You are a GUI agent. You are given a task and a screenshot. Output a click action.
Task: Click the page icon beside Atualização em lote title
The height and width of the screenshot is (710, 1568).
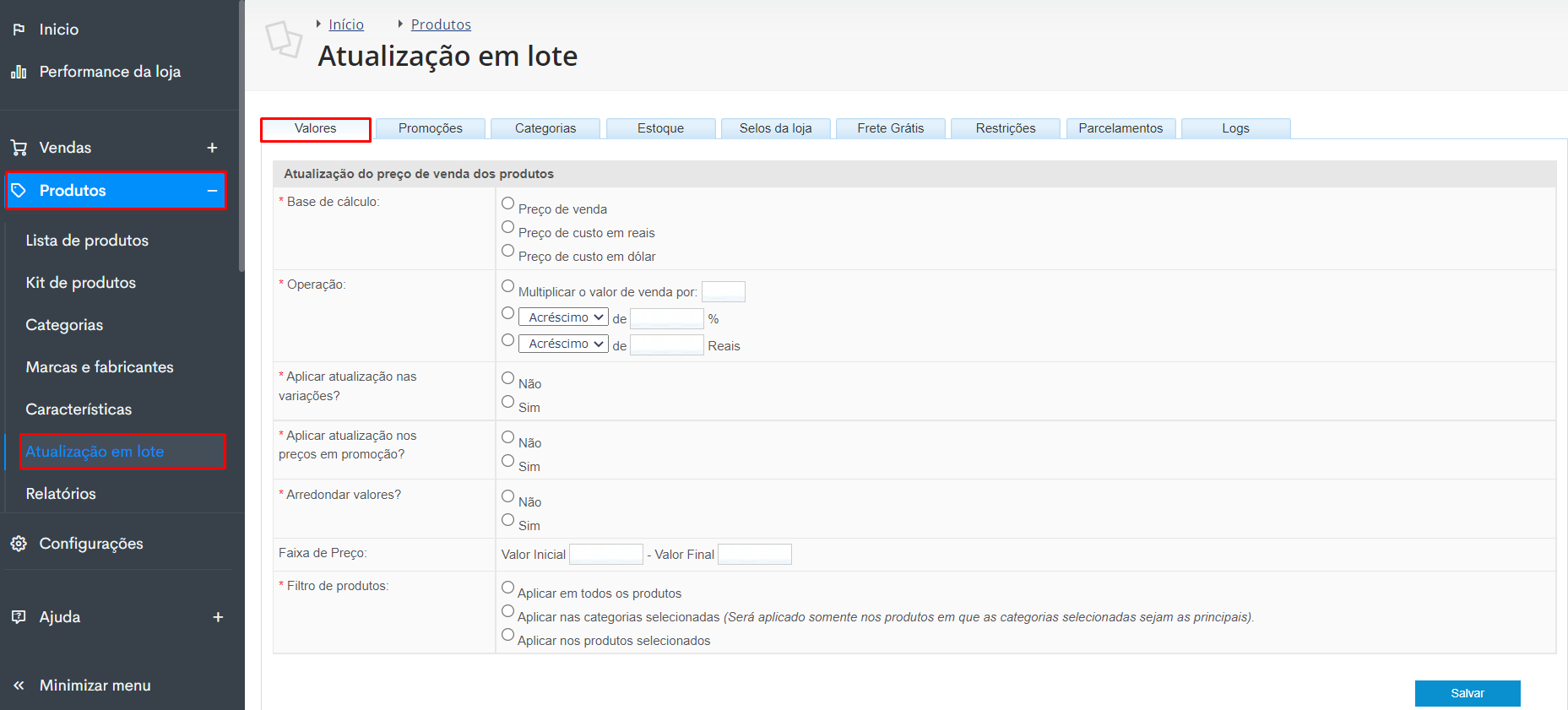[x=284, y=40]
